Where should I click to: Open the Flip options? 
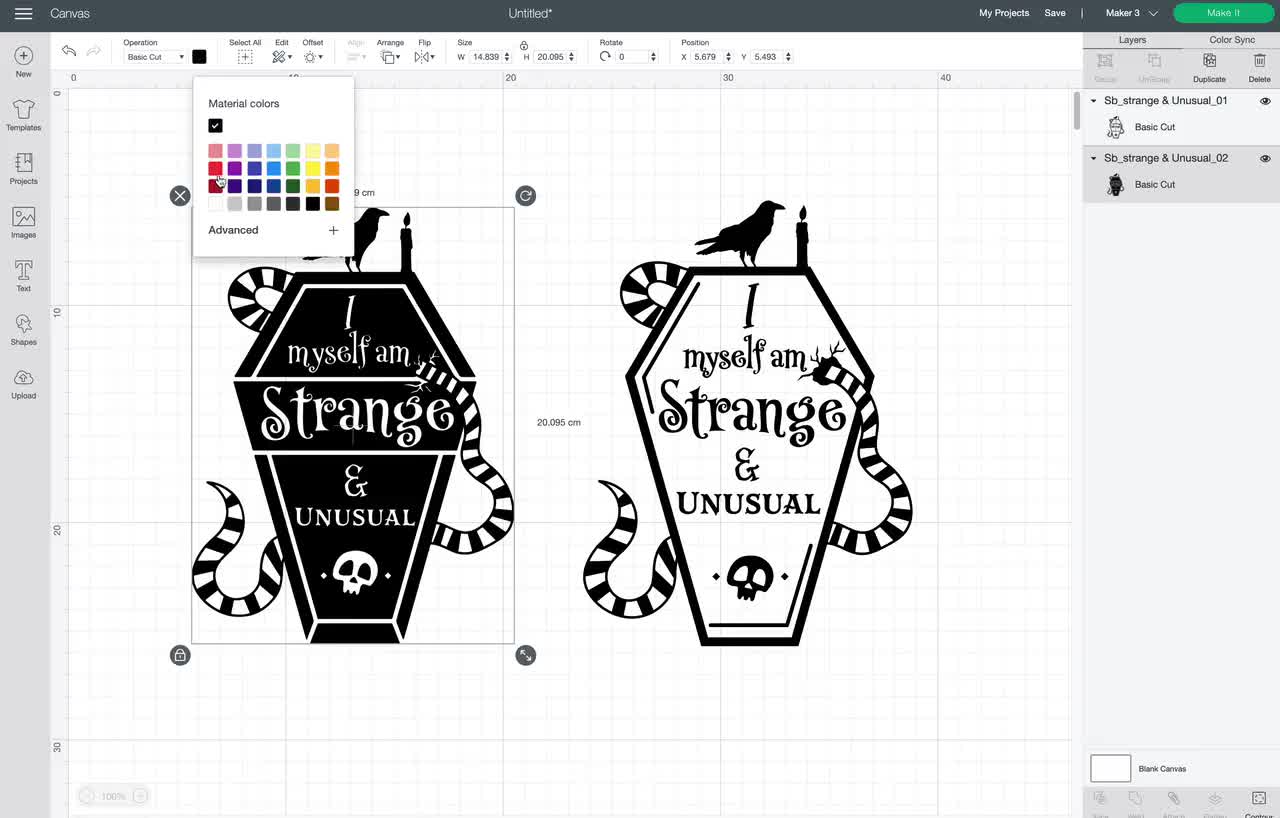tap(424, 57)
